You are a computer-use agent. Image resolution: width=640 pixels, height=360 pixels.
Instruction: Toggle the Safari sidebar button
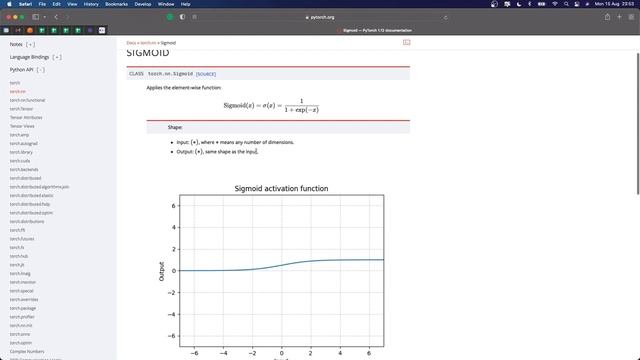[x=36, y=17]
